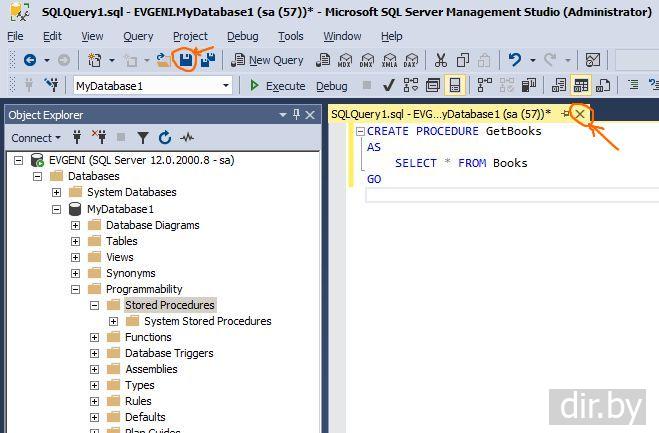Click the MDX query icon

tap(345, 61)
